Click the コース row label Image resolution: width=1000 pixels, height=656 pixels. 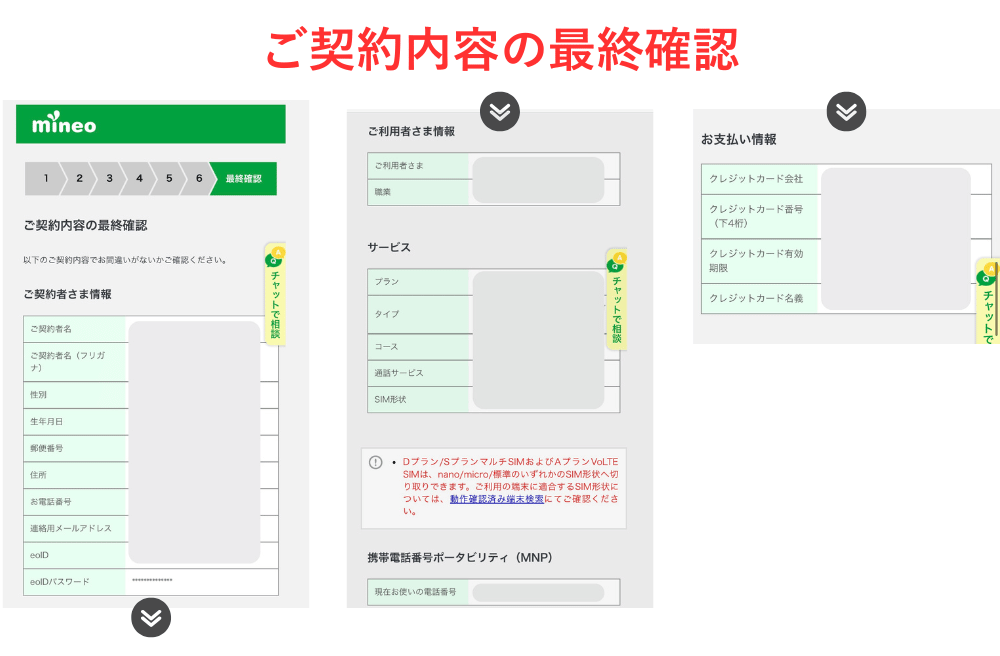point(386,347)
